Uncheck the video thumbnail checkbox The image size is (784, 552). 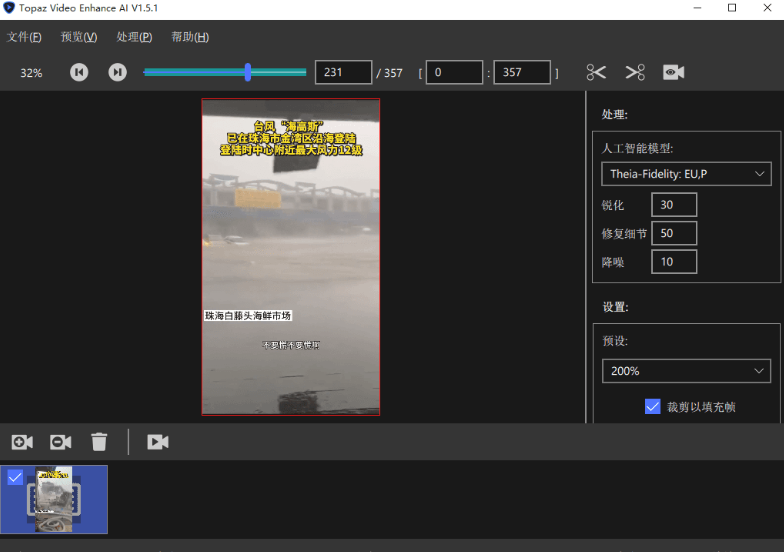[x=15, y=478]
